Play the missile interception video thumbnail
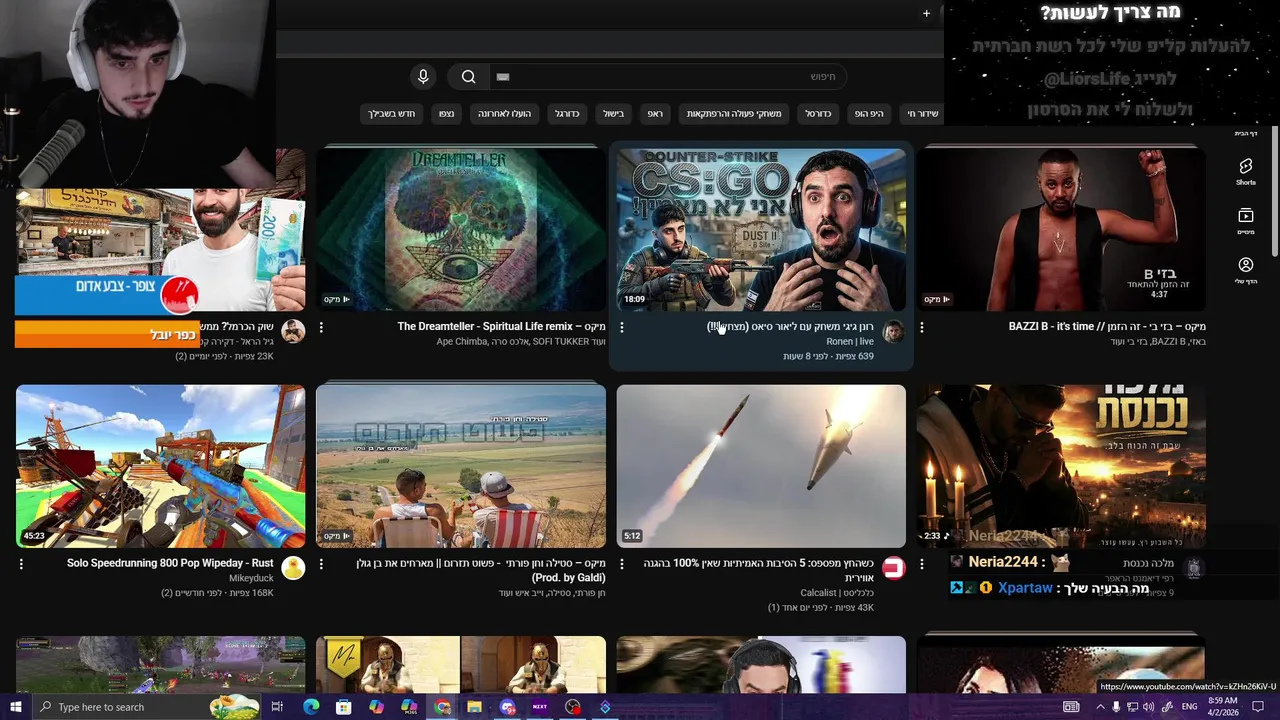 tap(761, 466)
